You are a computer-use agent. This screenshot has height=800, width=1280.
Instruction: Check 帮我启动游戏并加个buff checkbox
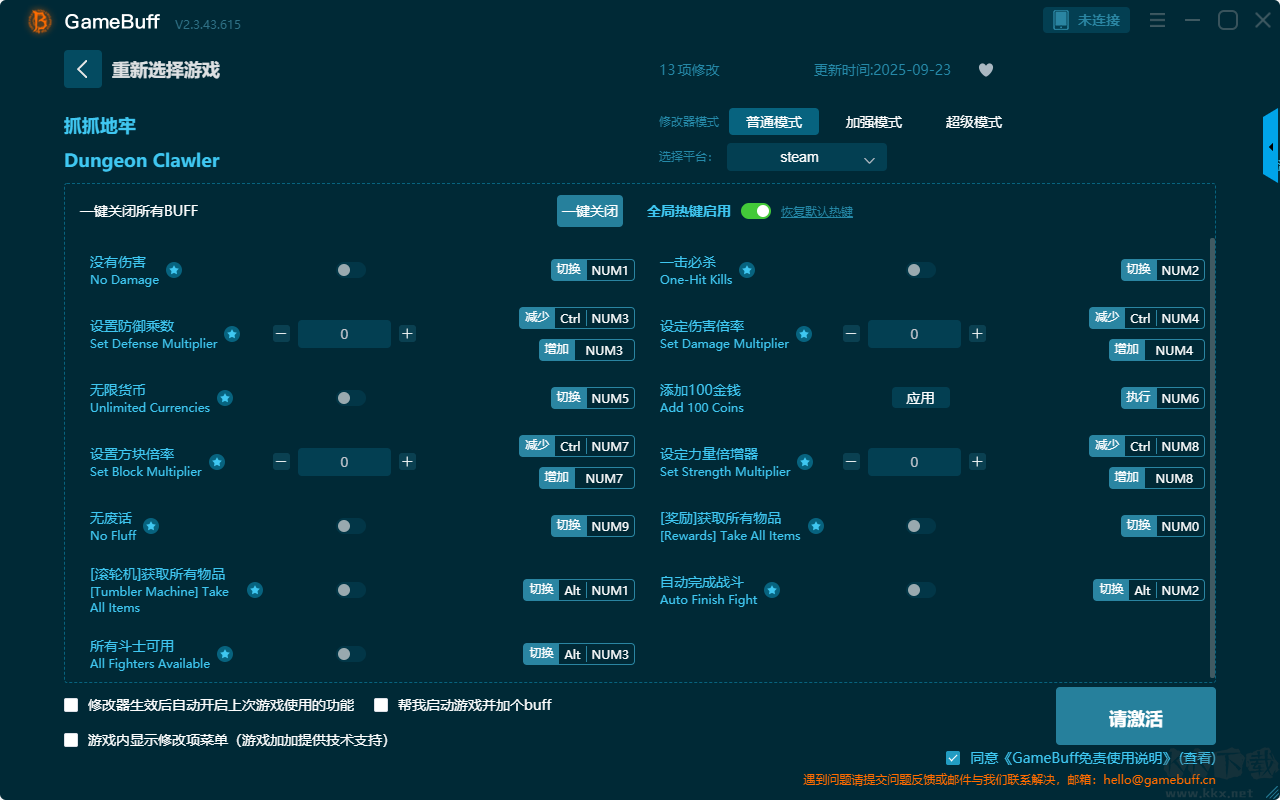click(x=381, y=705)
